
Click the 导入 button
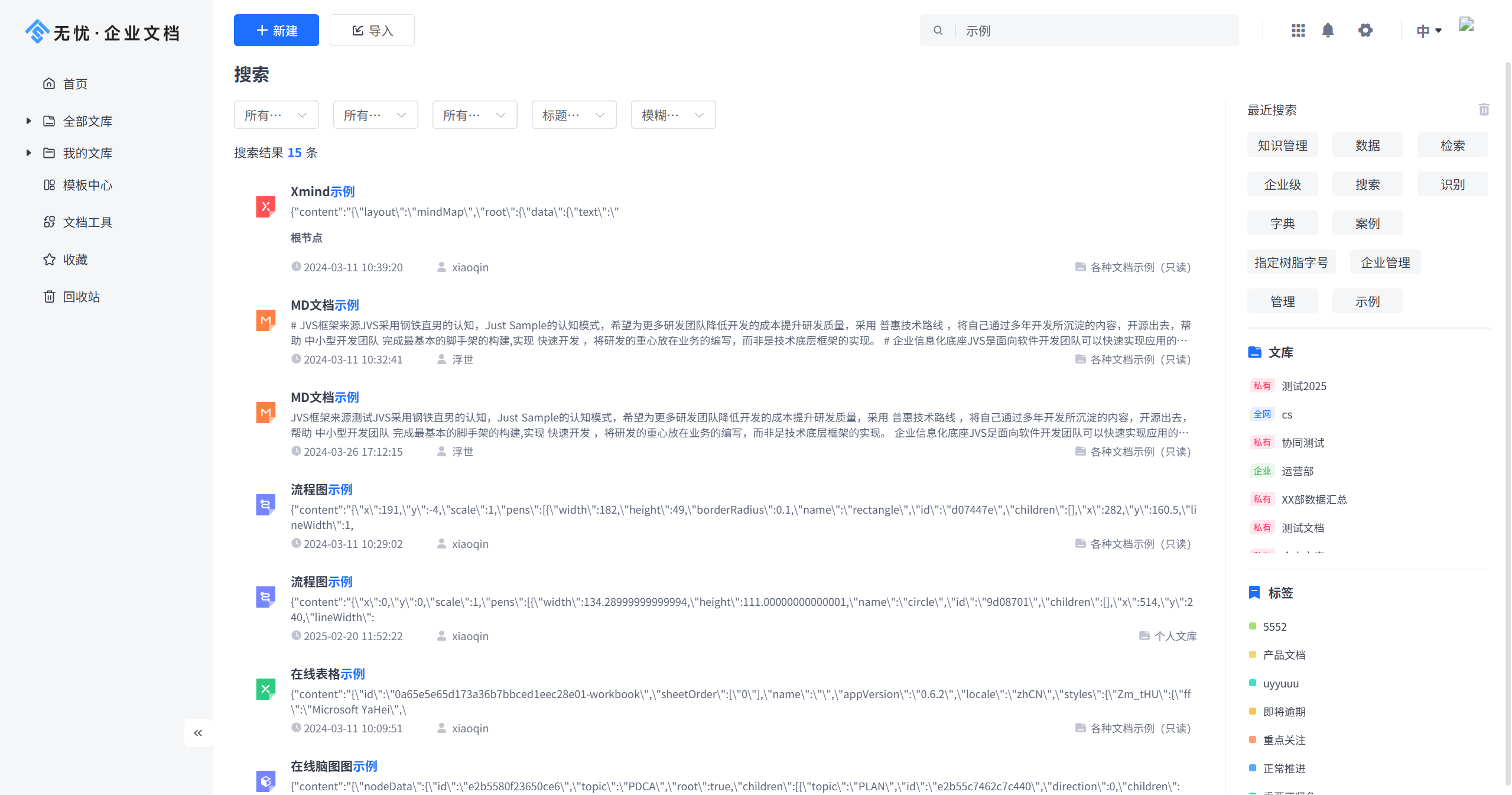(372, 30)
